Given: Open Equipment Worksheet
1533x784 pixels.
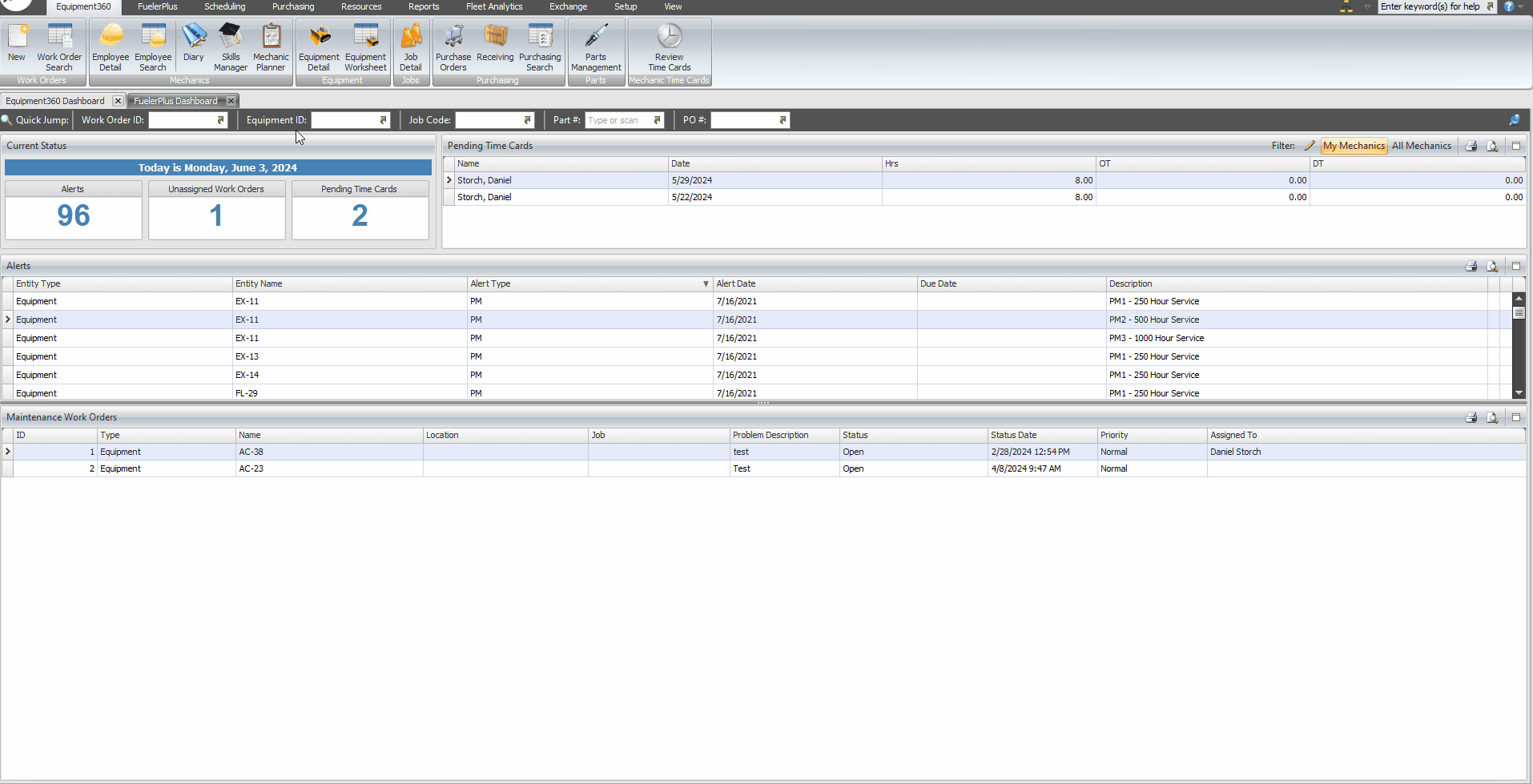Looking at the screenshot, I should click(x=366, y=46).
